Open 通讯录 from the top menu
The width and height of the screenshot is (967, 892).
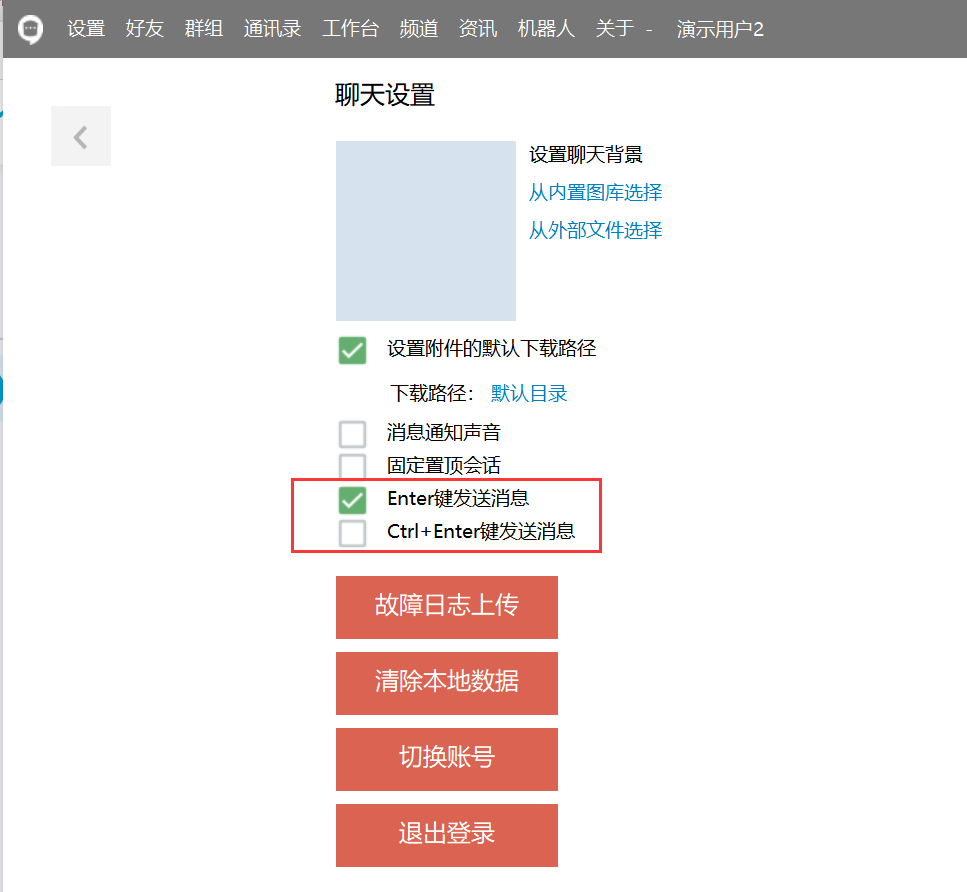click(x=272, y=29)
